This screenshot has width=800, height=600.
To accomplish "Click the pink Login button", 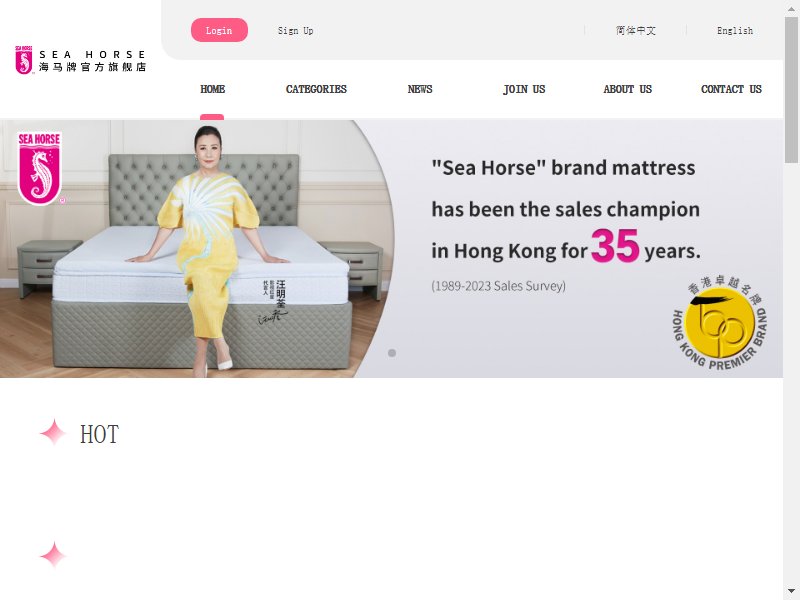I will pos(219,30).
